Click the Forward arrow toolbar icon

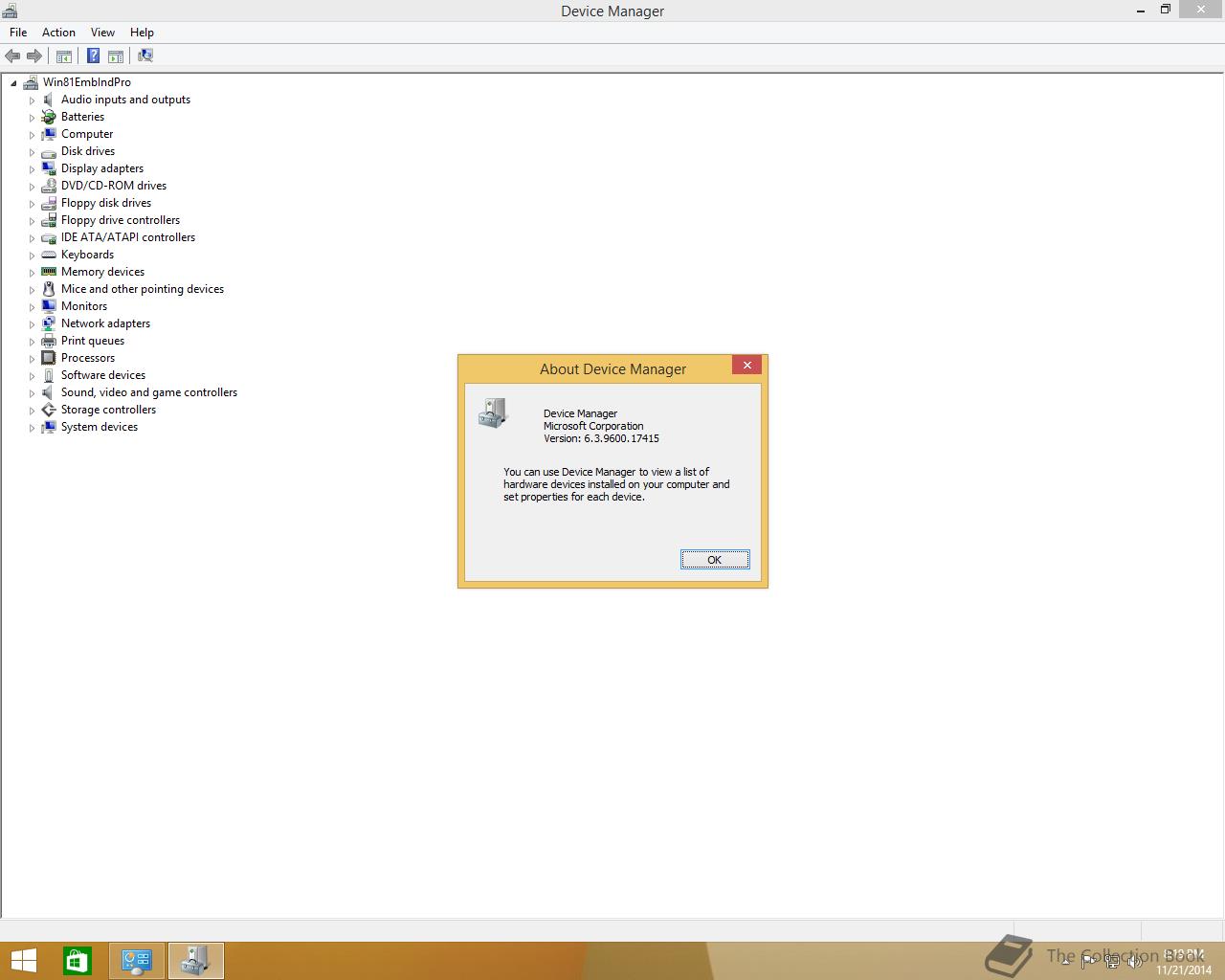tap(33, 56)
